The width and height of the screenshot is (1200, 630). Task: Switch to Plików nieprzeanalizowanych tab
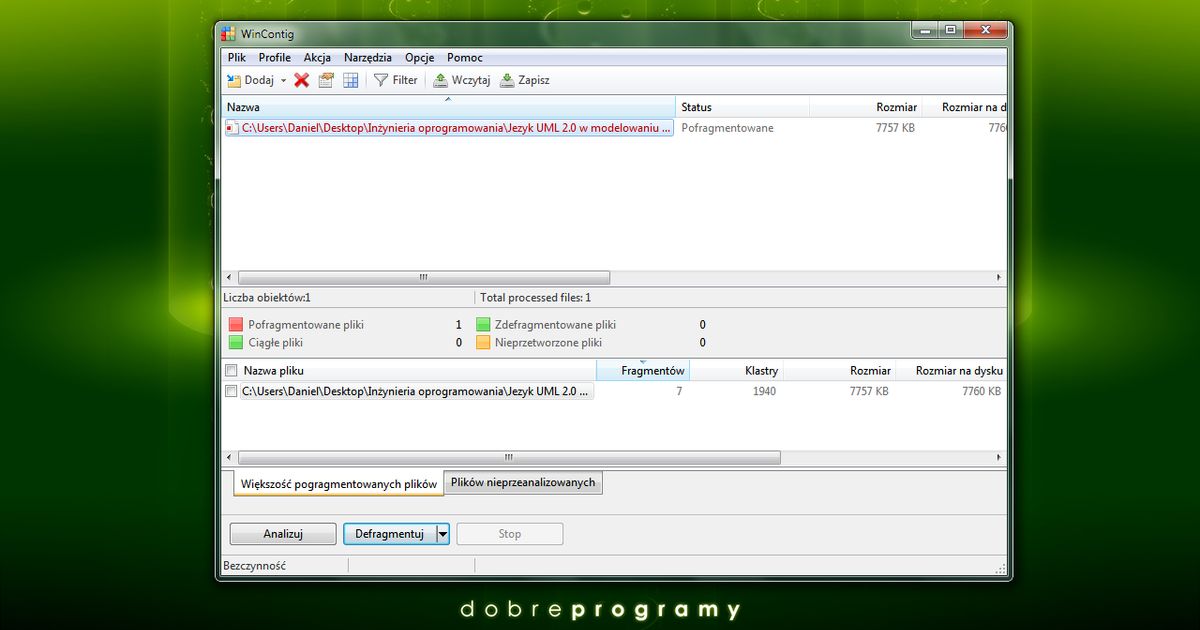523,483
